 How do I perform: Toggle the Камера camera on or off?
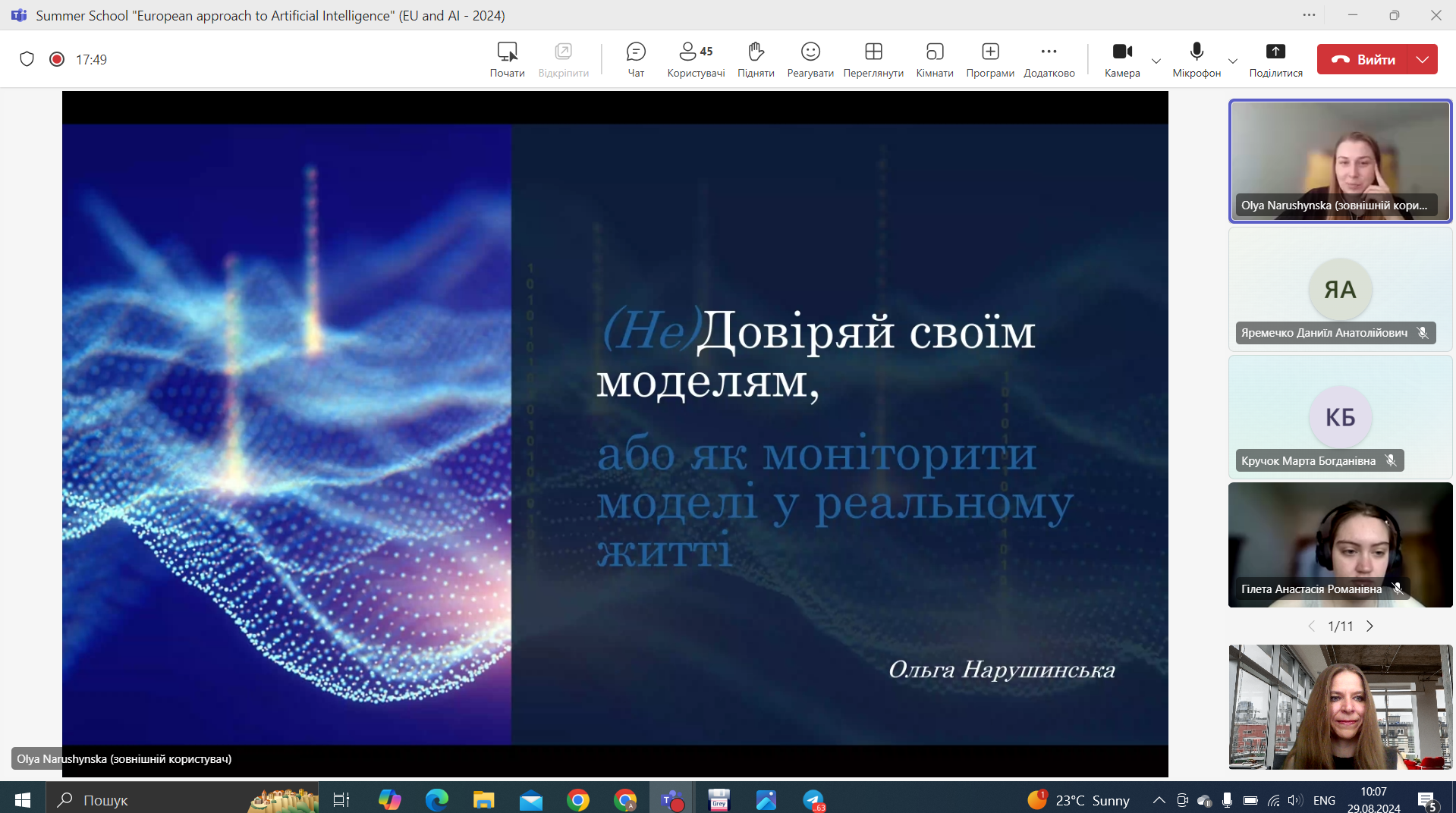click(1122, 59)
